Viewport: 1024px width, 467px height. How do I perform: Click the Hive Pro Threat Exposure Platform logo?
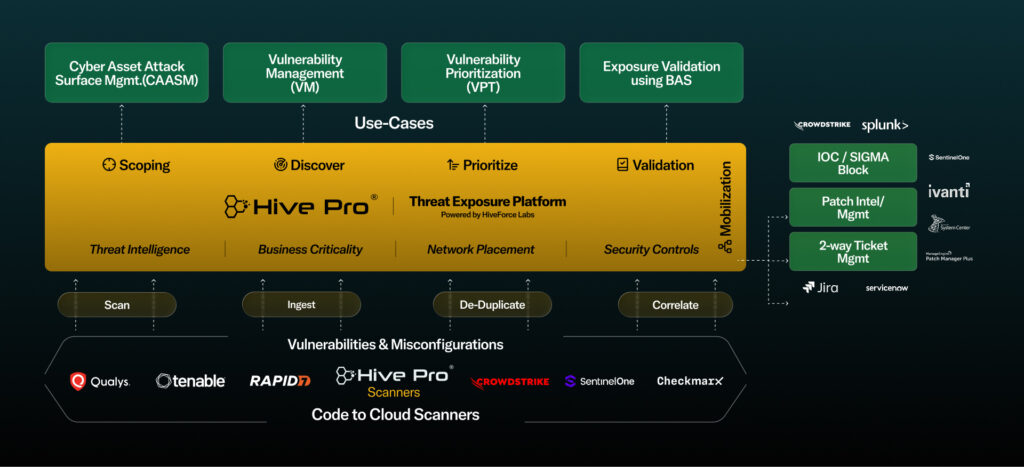point(300,206)
